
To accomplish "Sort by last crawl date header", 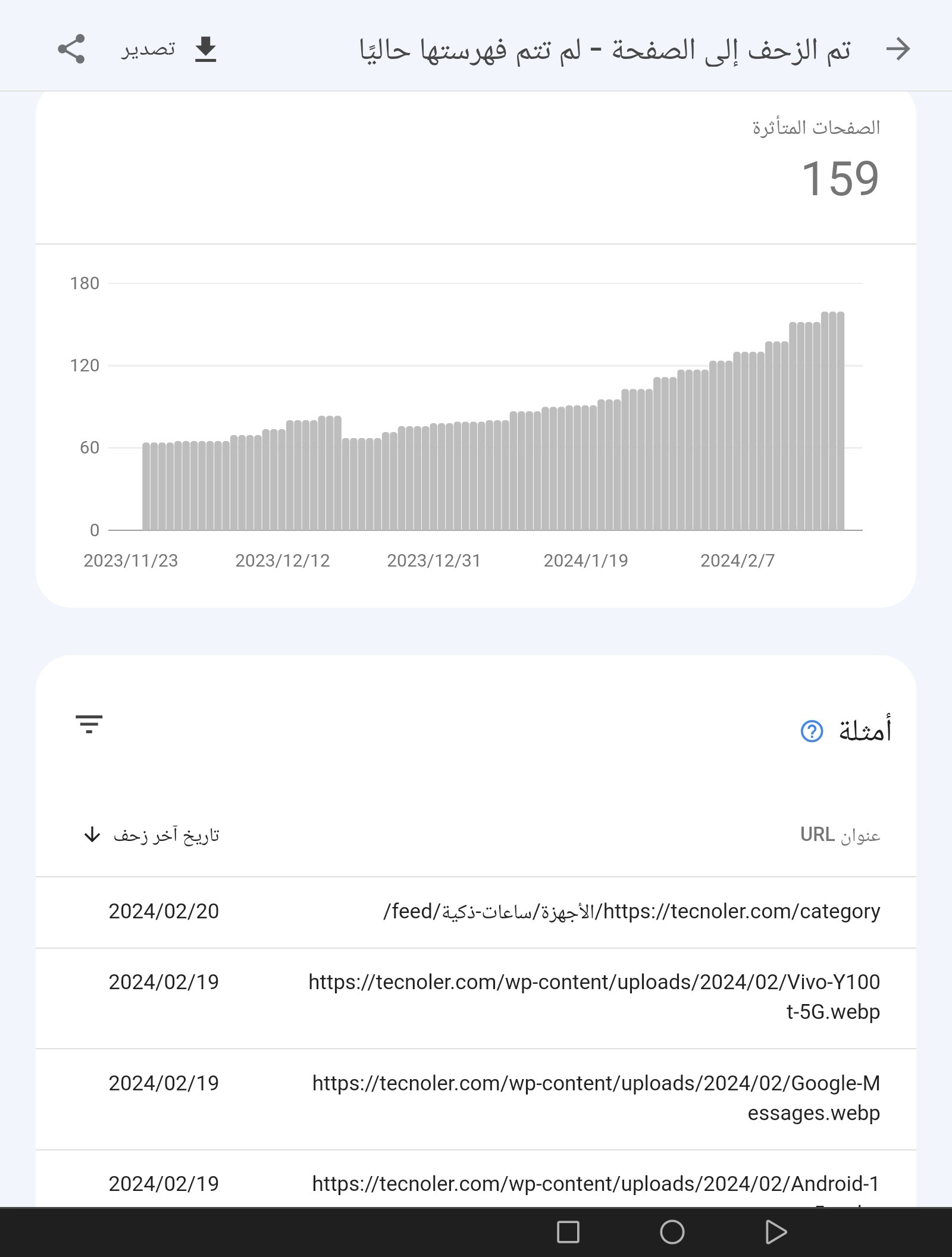I will (x=166, y=835).
